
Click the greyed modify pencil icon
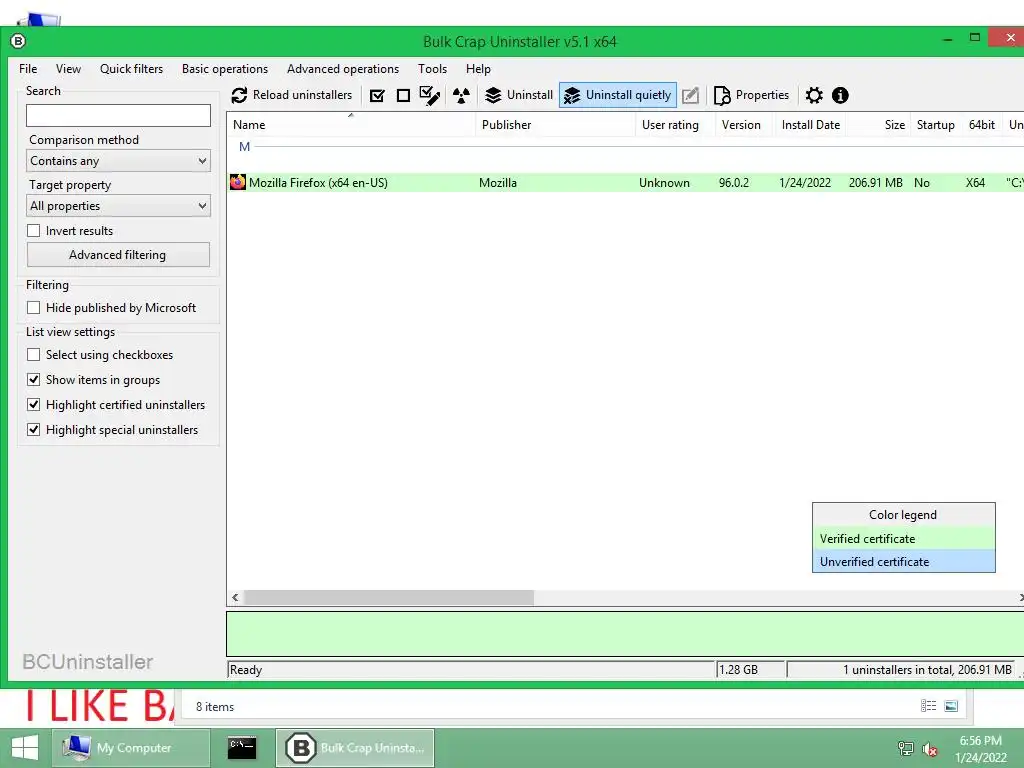coord(690,96)
